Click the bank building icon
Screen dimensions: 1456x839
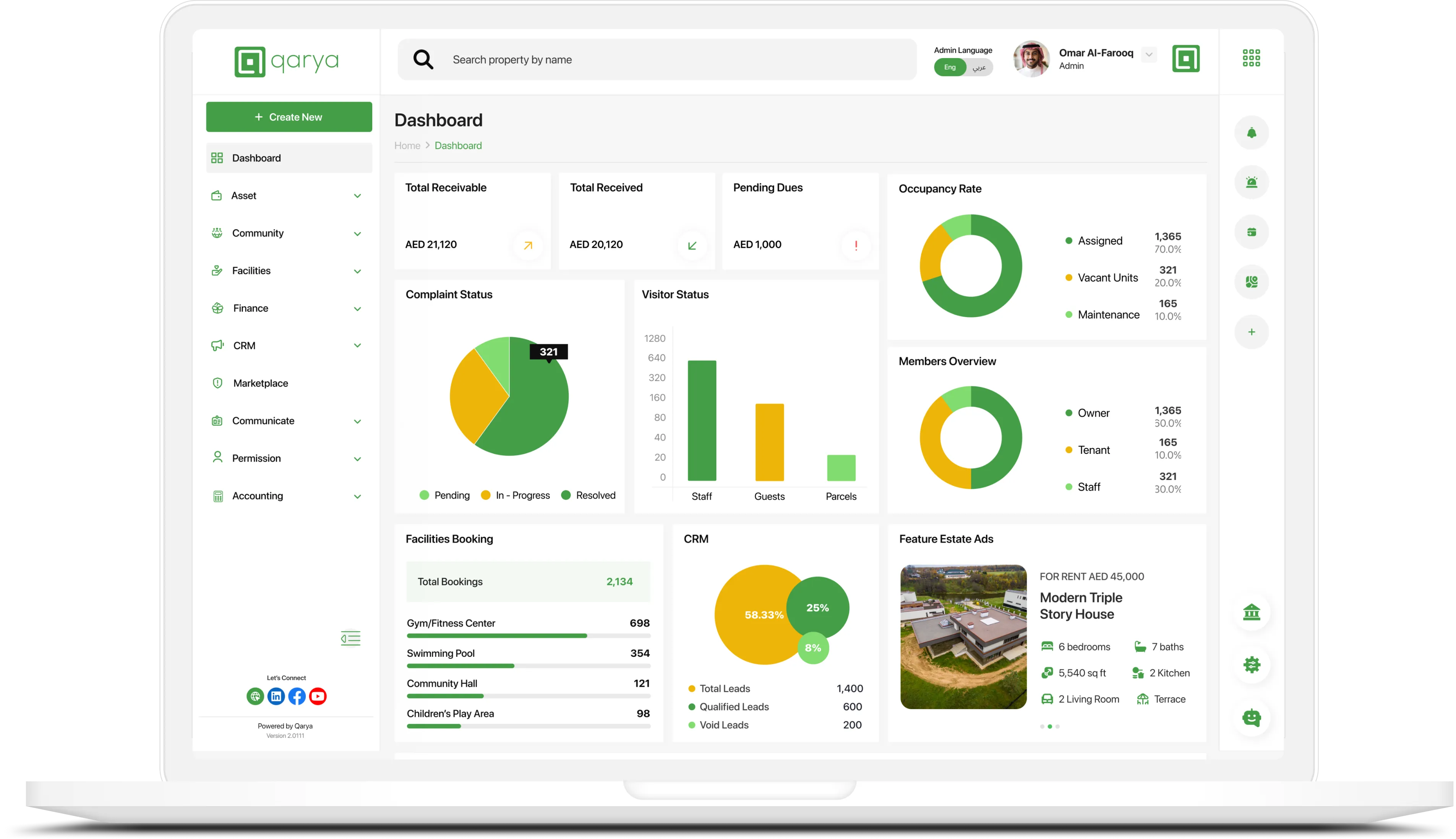[1252, 612]
